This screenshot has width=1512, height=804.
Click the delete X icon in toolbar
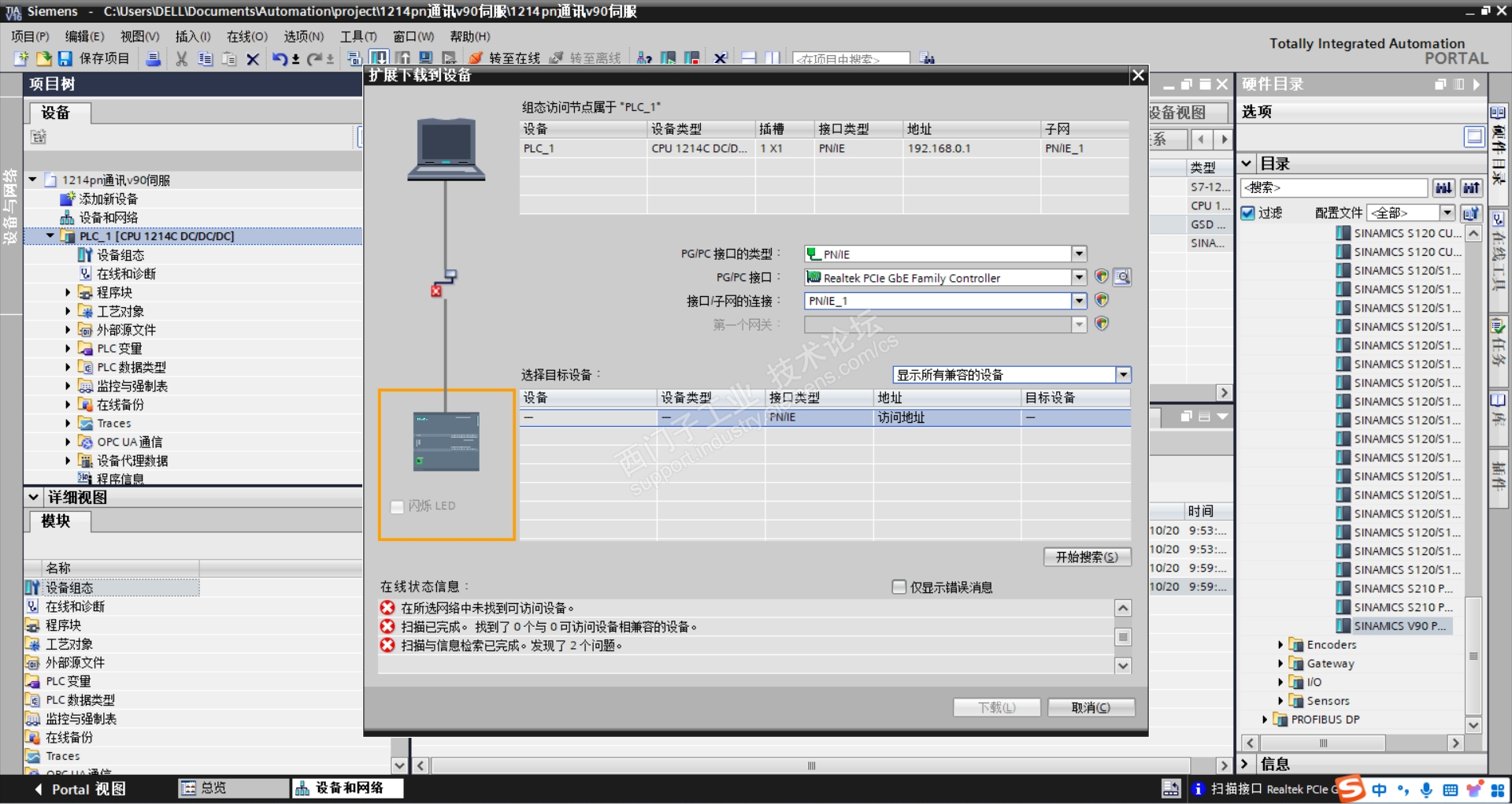(x=253, y=58)
